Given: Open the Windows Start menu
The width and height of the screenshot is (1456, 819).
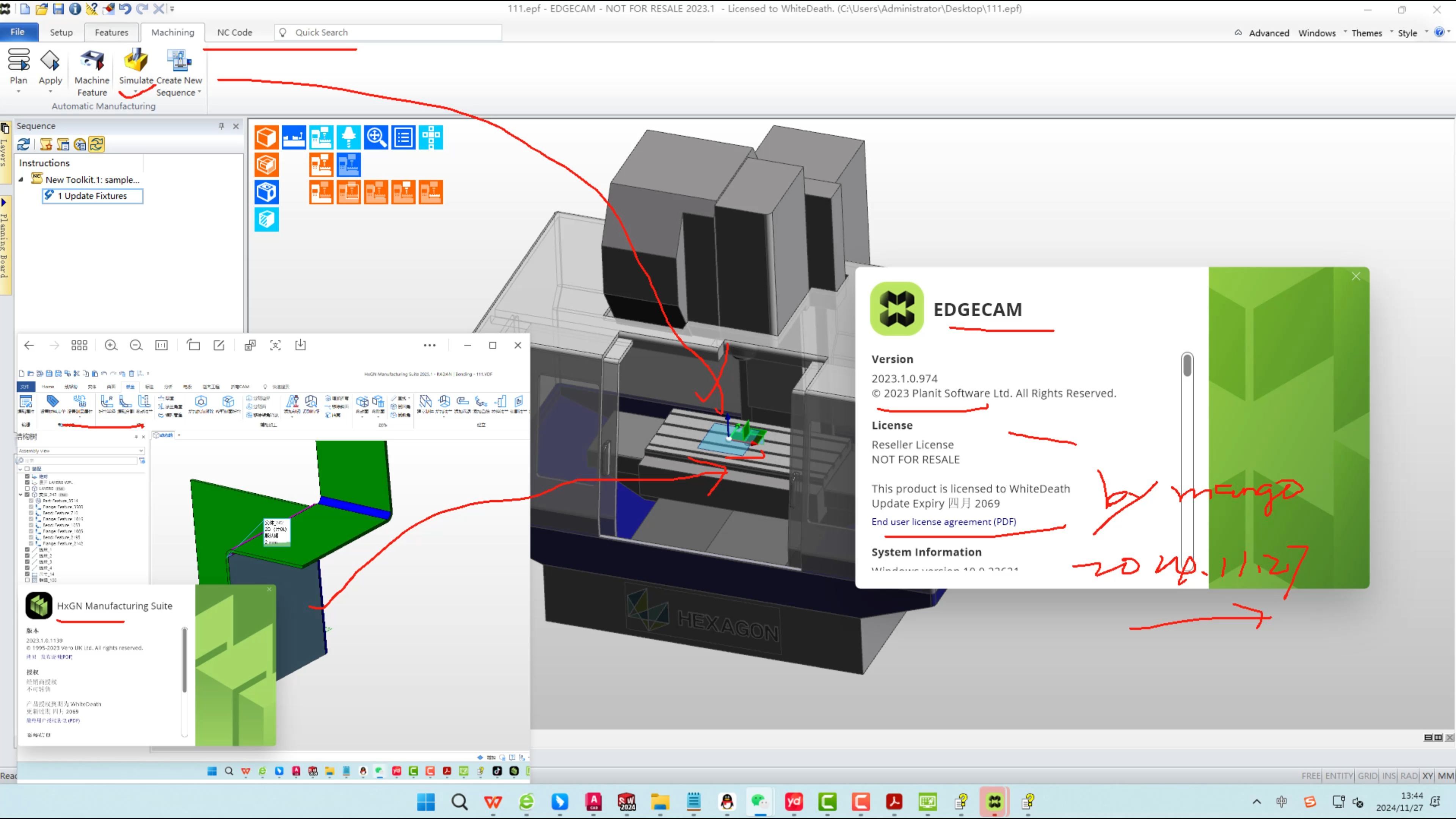Looking at the screenshot, I should 425,802.
